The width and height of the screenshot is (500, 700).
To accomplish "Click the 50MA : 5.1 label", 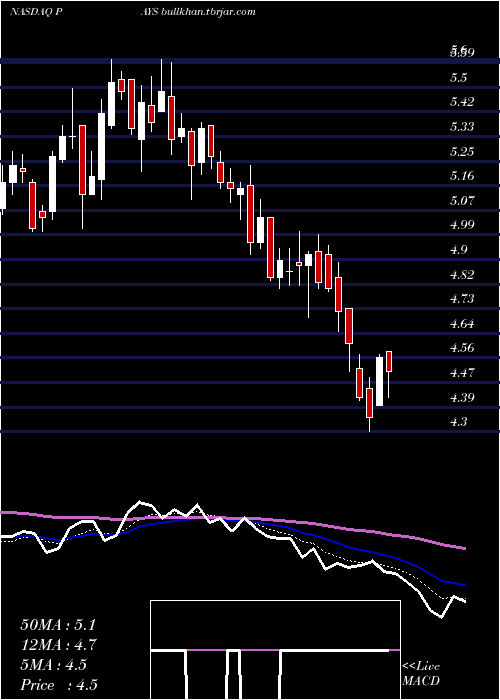I will click(x=58, y=625).
